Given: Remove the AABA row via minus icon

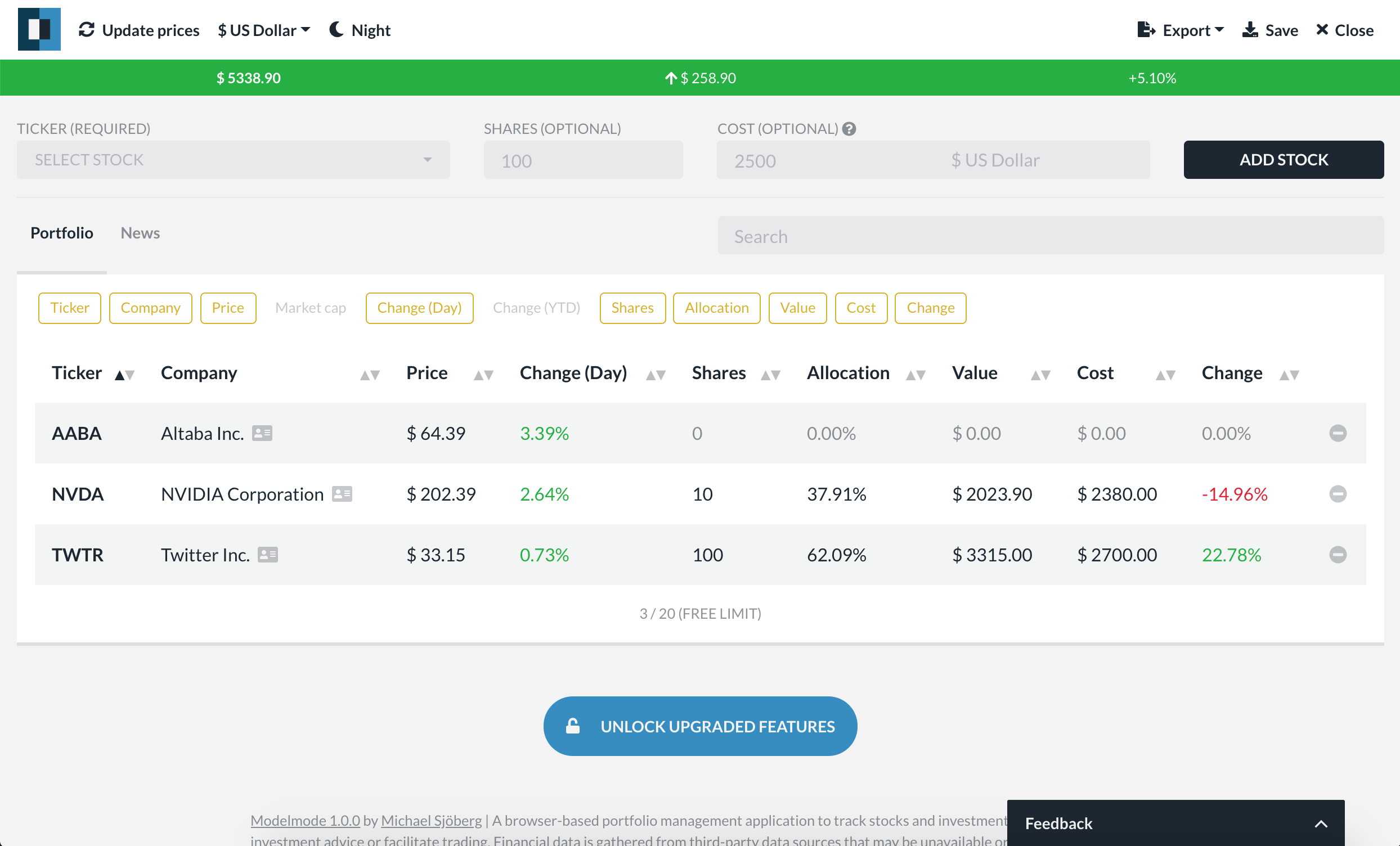Looking at the screenshot, I should [x=1338, y=433].
